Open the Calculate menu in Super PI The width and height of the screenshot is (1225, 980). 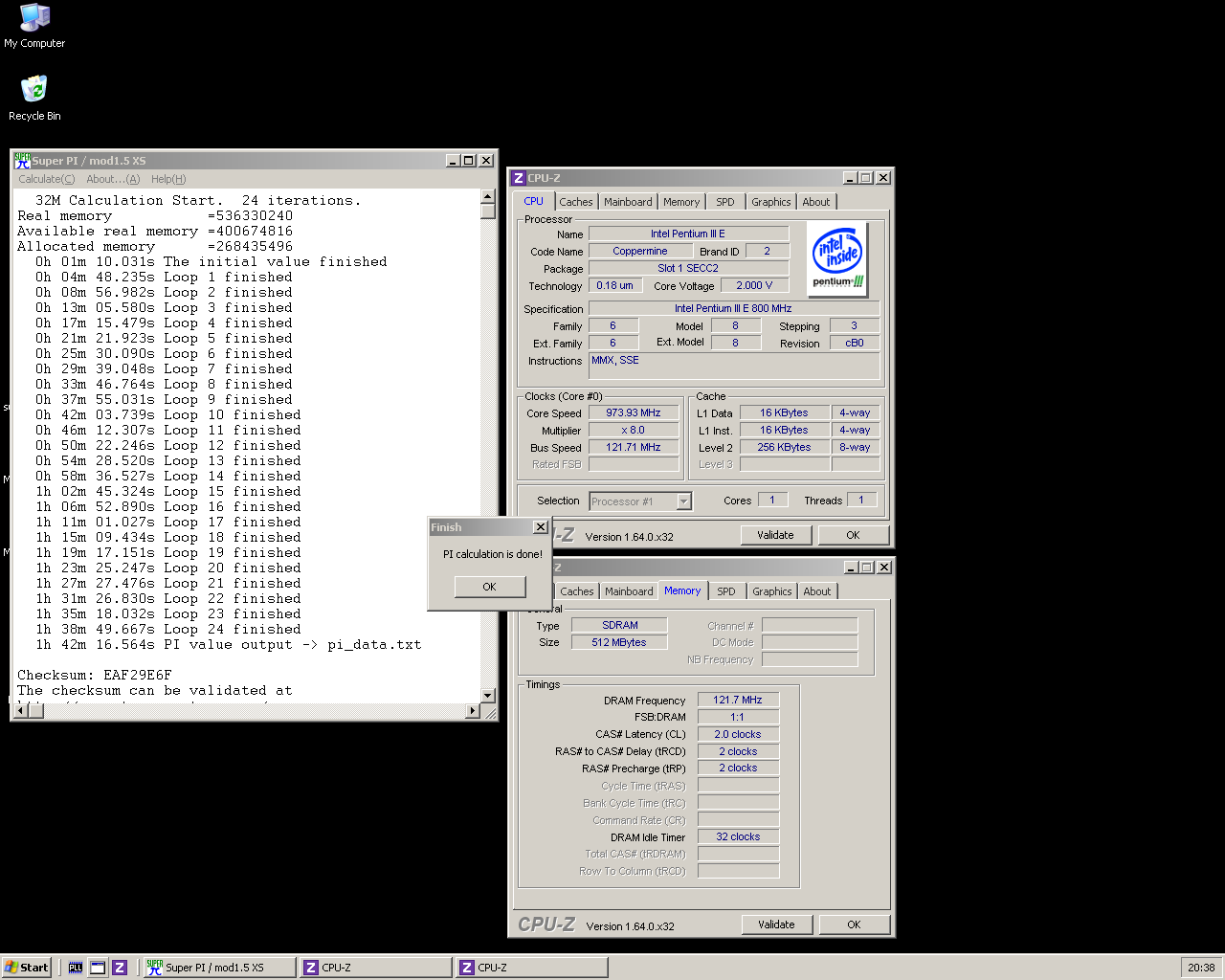click(46, 179)
